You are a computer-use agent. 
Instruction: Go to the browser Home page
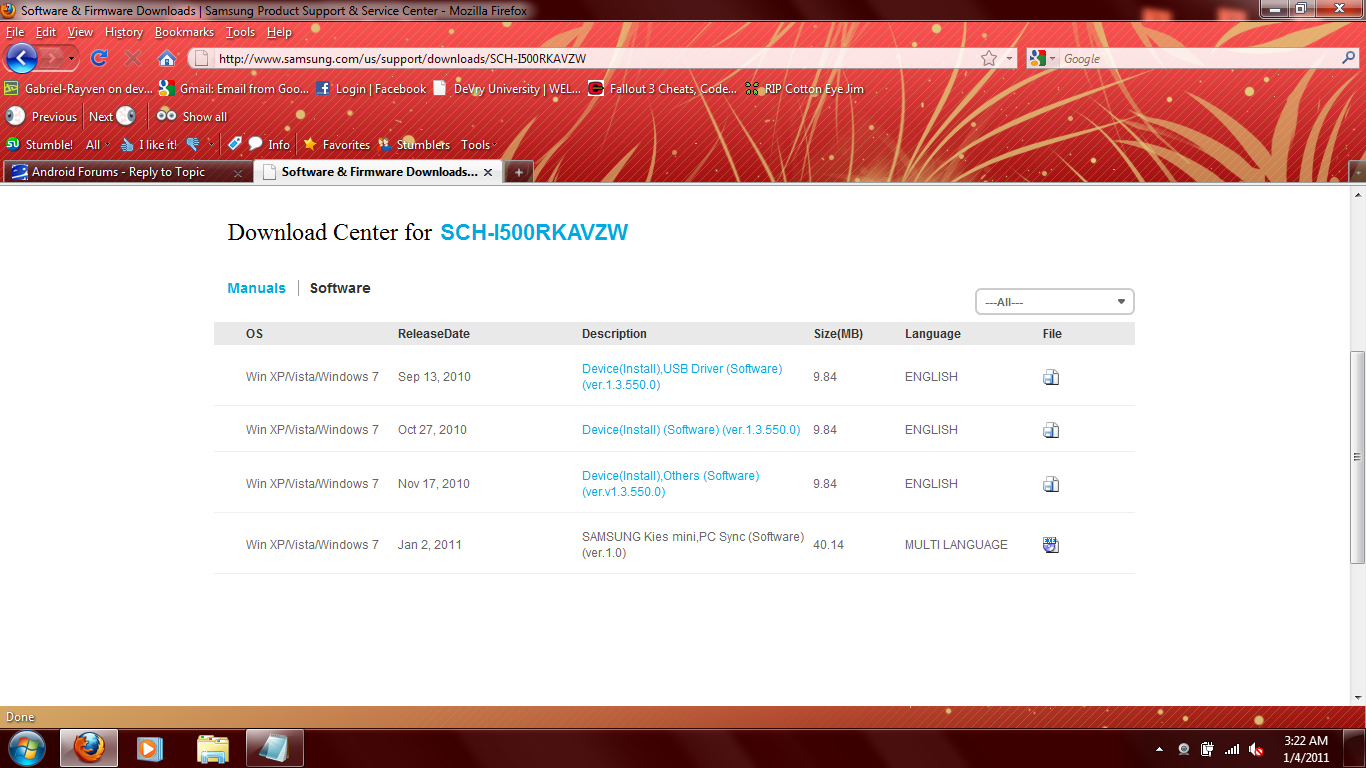pos(167,58)
